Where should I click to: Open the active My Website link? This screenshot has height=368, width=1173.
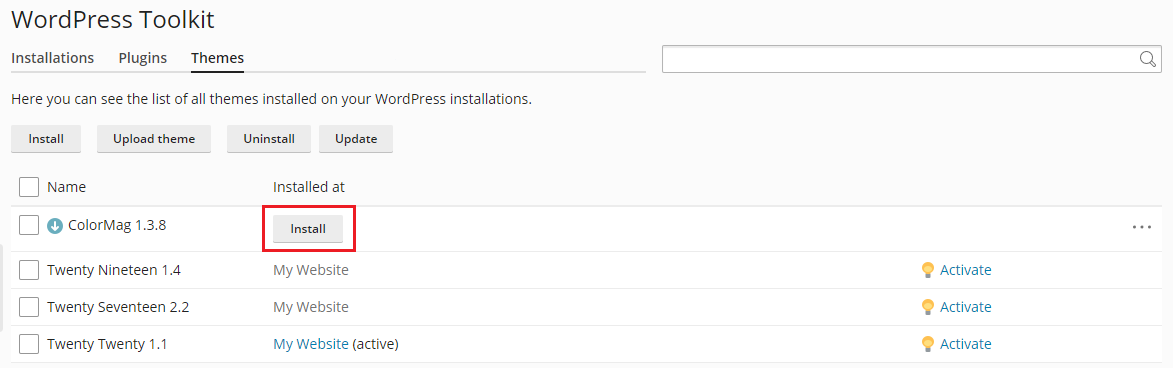click(310, 344)
